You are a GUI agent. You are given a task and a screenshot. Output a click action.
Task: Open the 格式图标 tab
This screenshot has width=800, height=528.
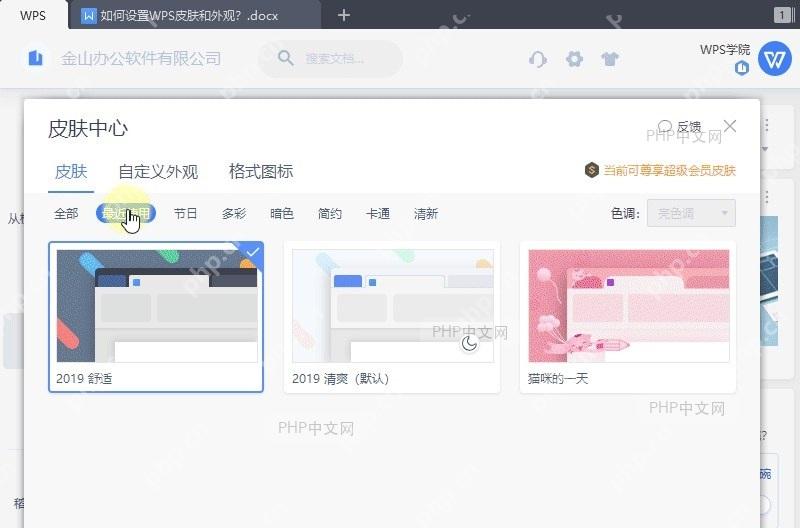pos(261,171)
